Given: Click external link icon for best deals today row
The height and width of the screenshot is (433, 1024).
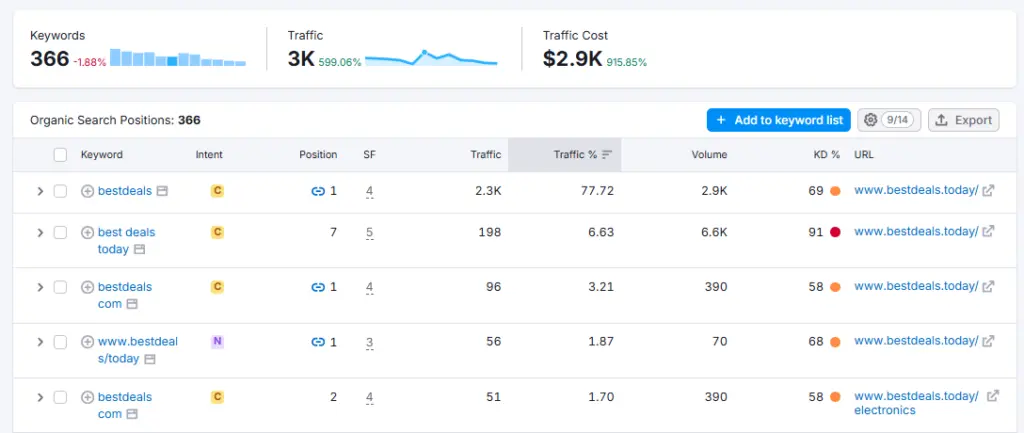Looking at the screenshot, I should pyautogui.click(x=988, y=232).
